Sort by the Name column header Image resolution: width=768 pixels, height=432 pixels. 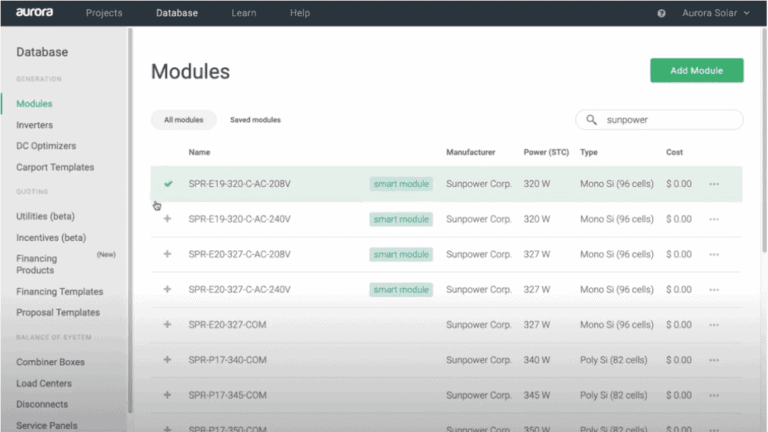click(x=199, y=152)
